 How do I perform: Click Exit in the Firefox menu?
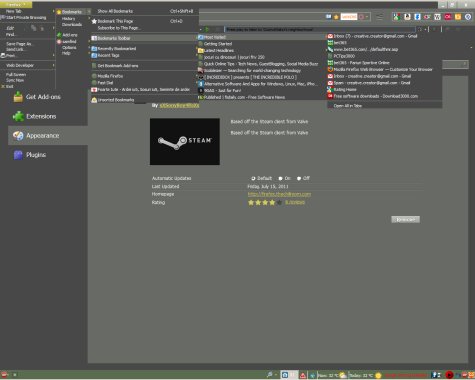7,86
